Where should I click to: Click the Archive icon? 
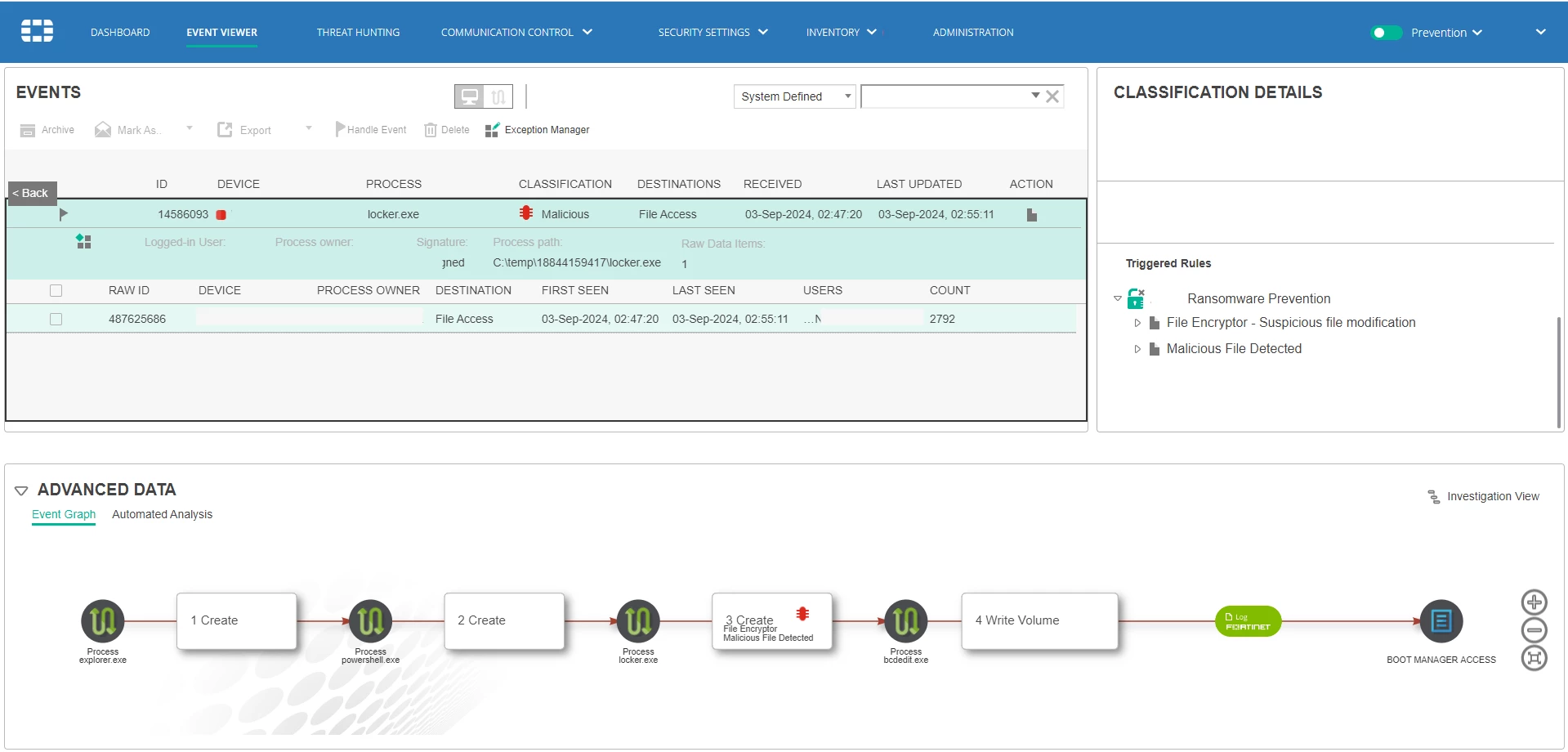click(x=28, y=130)
